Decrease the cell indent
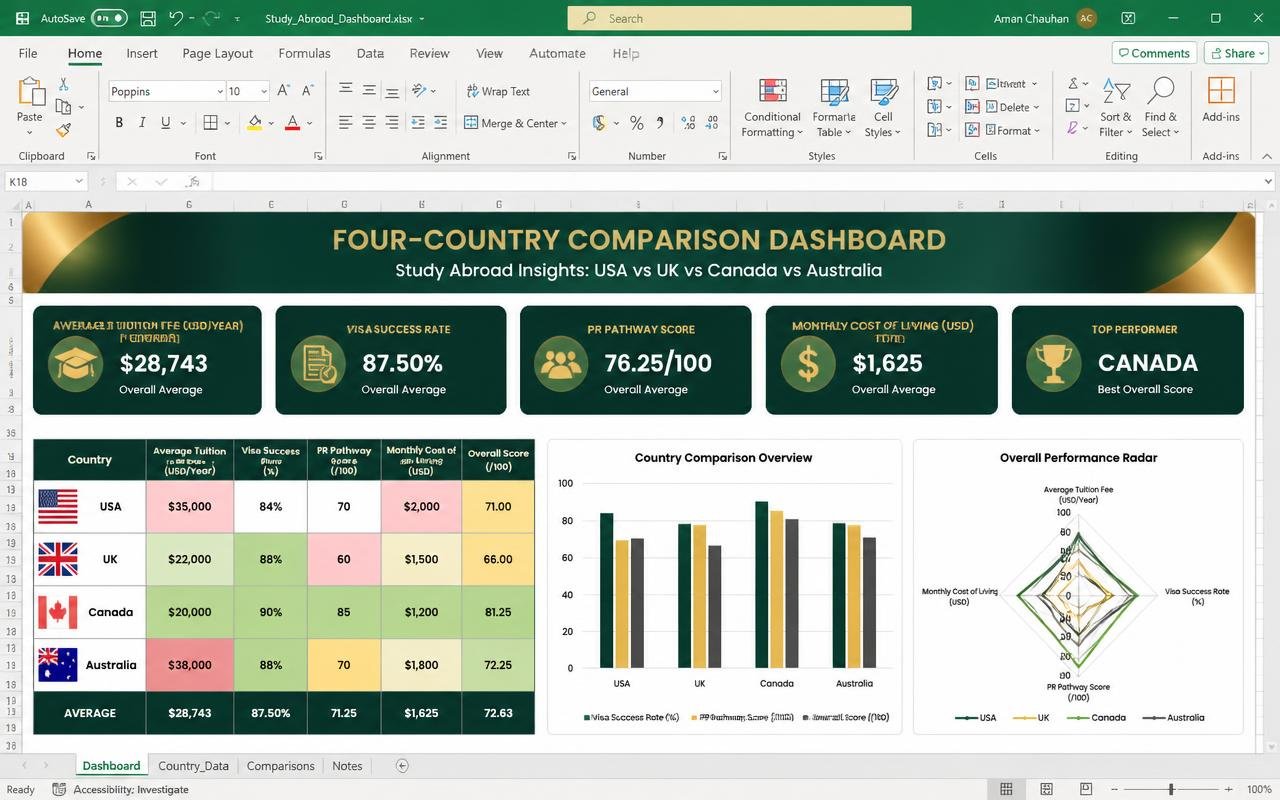This screenshot has height=800, width=1280. pos(417,123)
